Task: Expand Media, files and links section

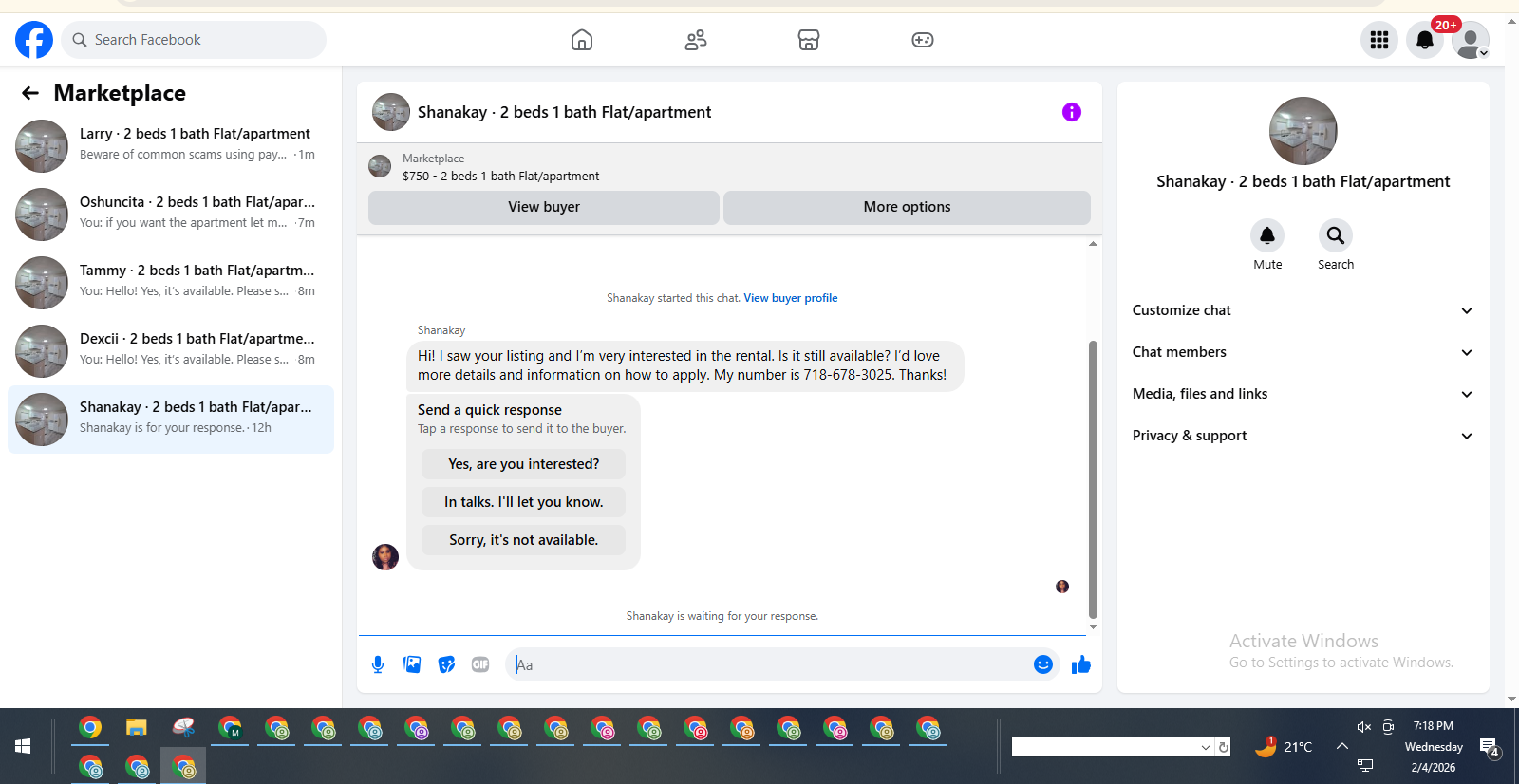Action: pyautogui.click(x=1303, y=394)
